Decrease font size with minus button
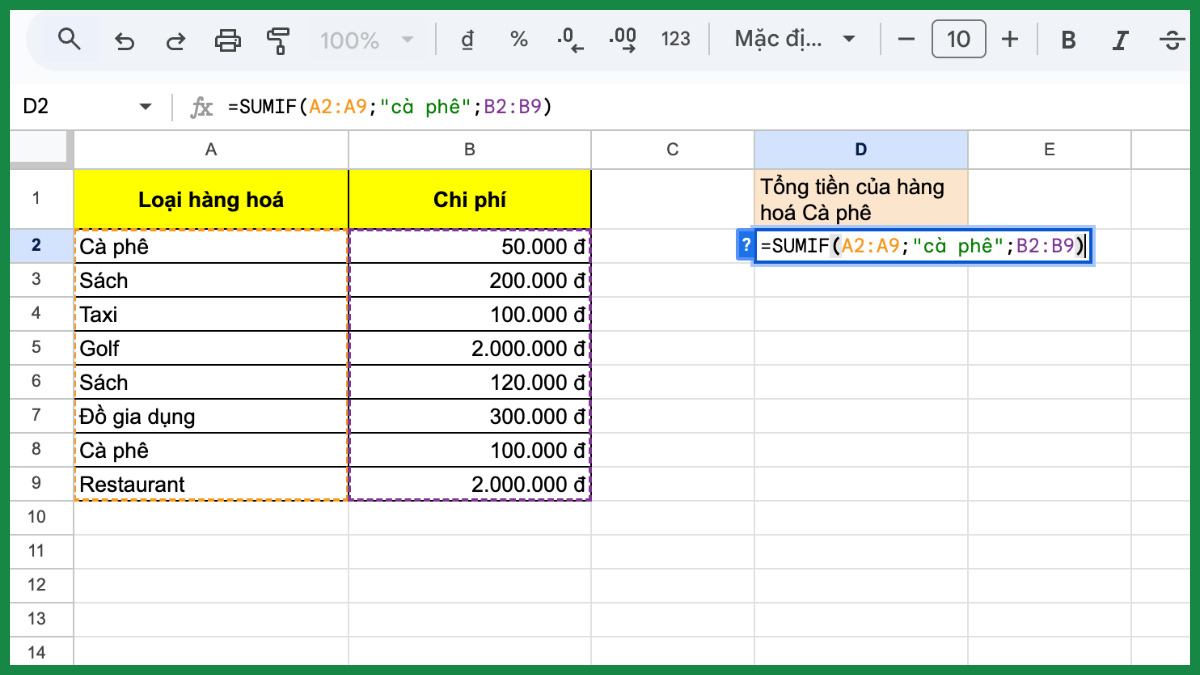Screen dimensions: 1200x675 coord(907,40)
